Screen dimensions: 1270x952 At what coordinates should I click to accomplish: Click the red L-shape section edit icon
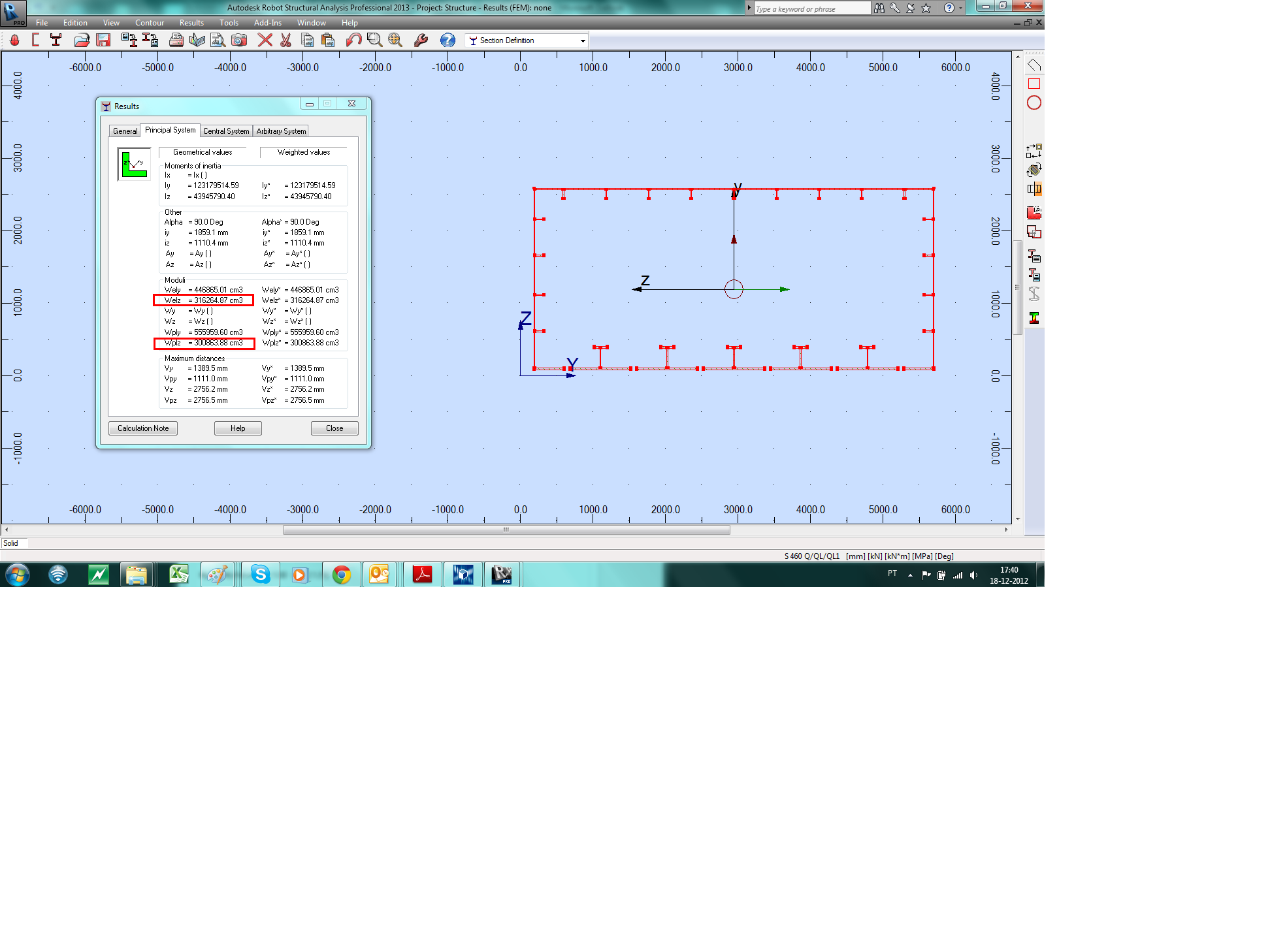click(1034, 213)
